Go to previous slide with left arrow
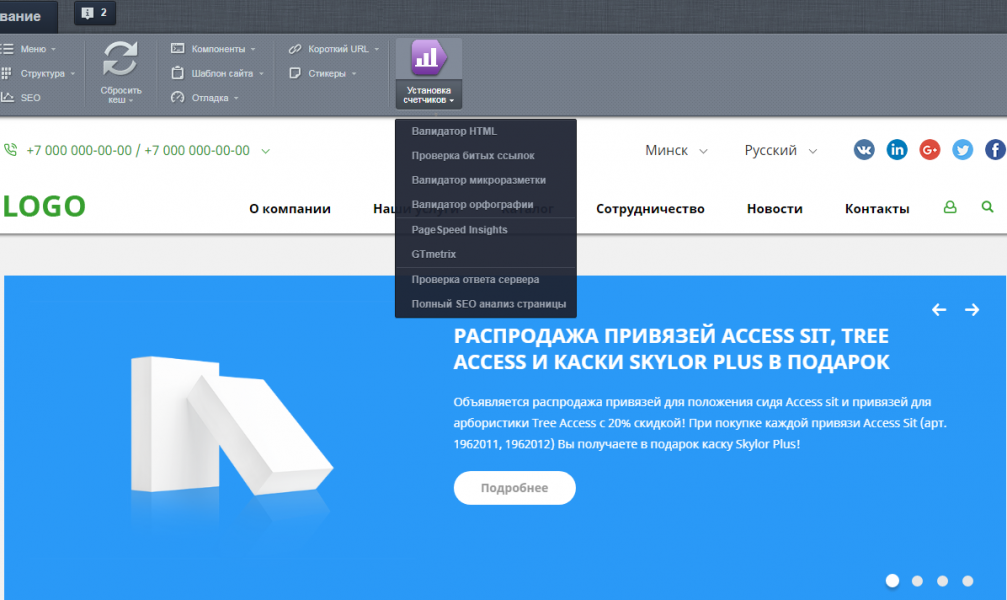1007x600 pixels. pyautogui.click(x=939, y=310)
